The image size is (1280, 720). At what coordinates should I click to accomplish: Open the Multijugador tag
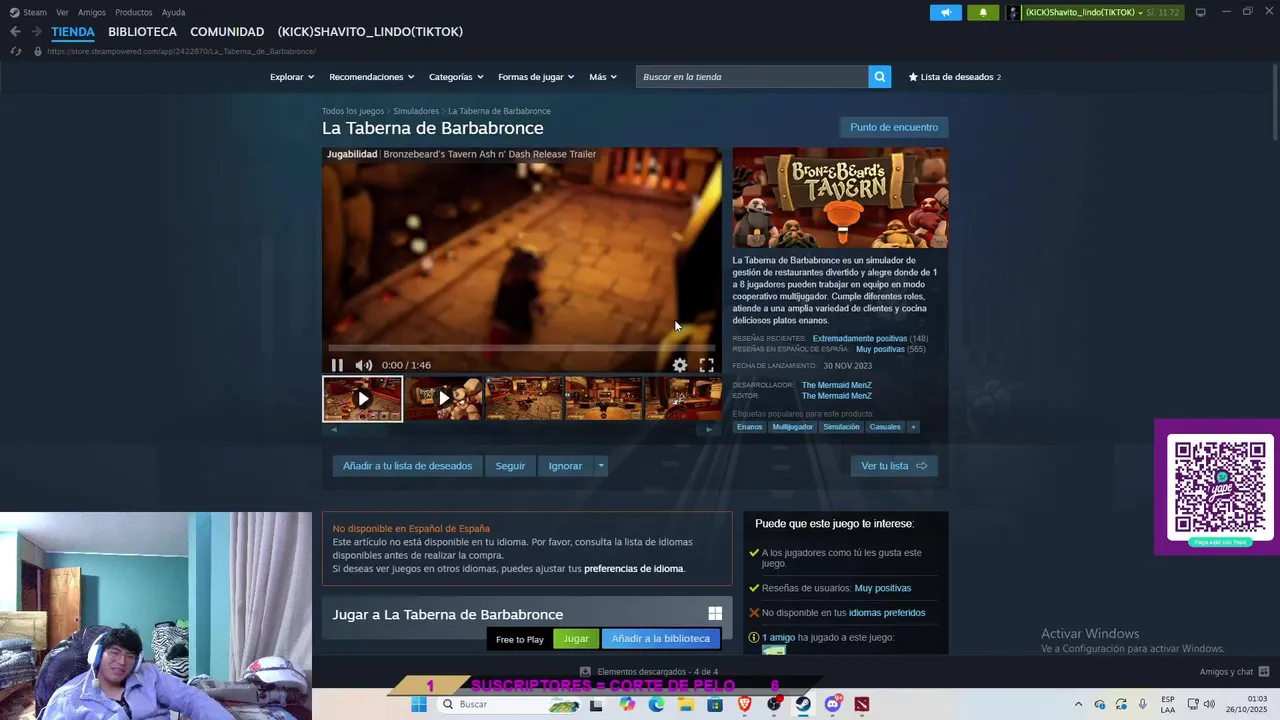coord(792,427)
